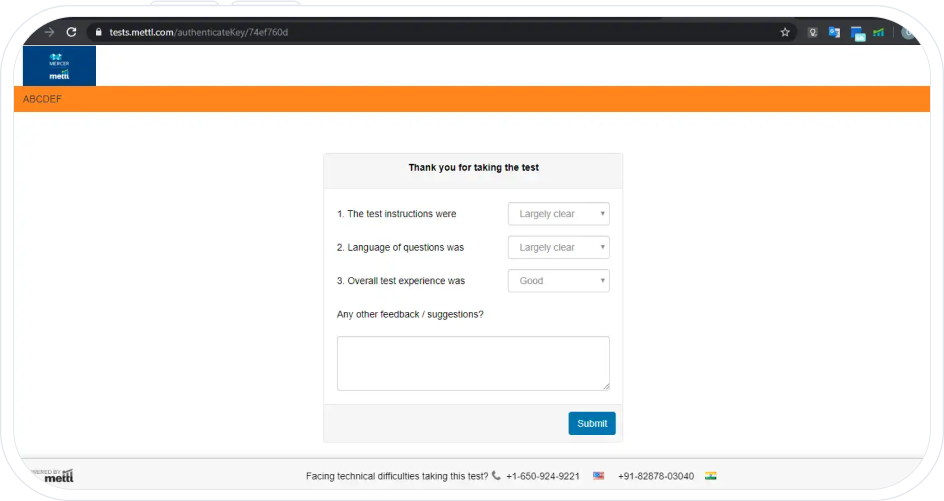944x501 pixels.
Task: Click the India support number +91-82878-03040
Action: (655, 476)
